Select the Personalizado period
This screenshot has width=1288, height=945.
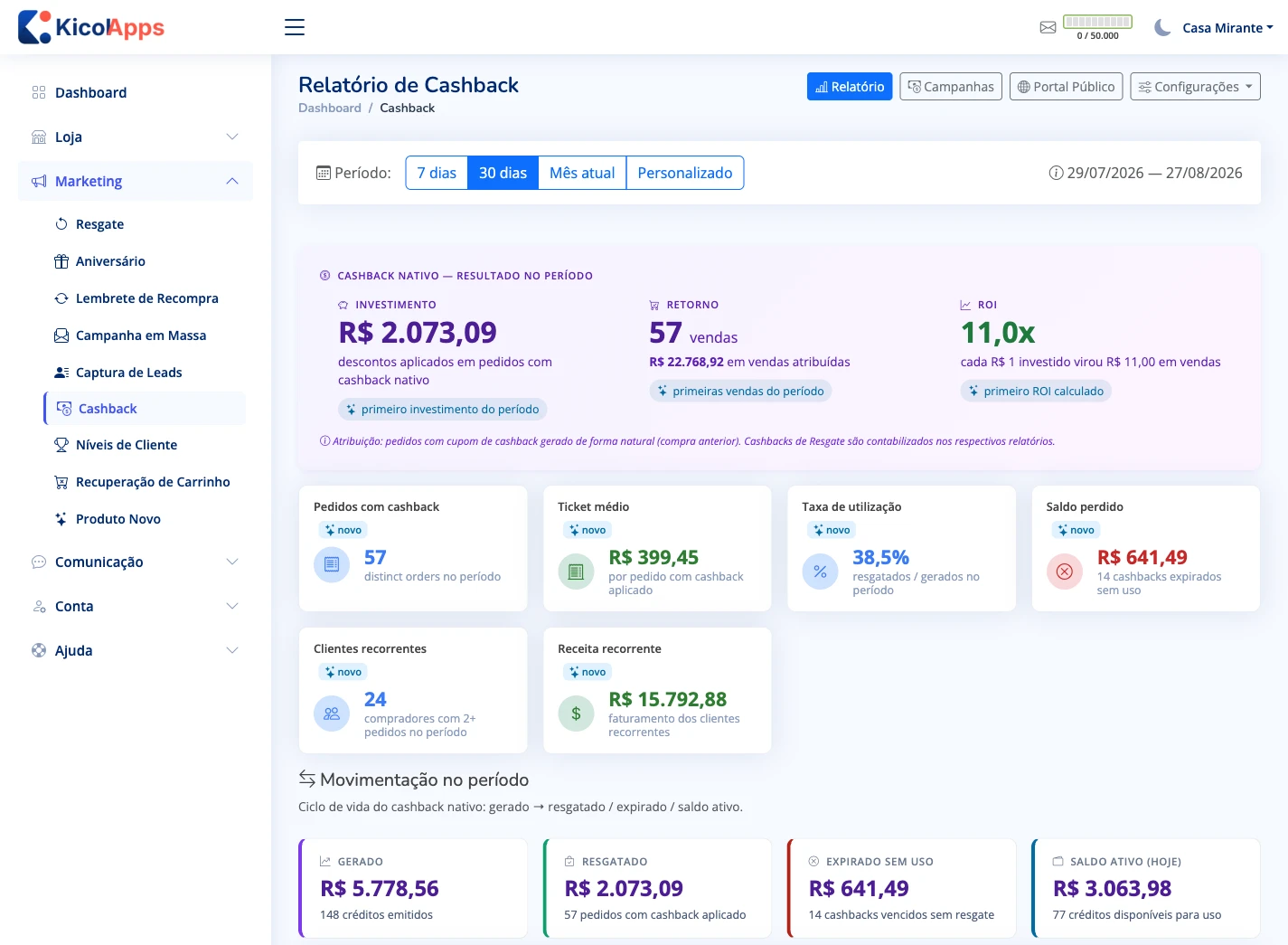685,173
